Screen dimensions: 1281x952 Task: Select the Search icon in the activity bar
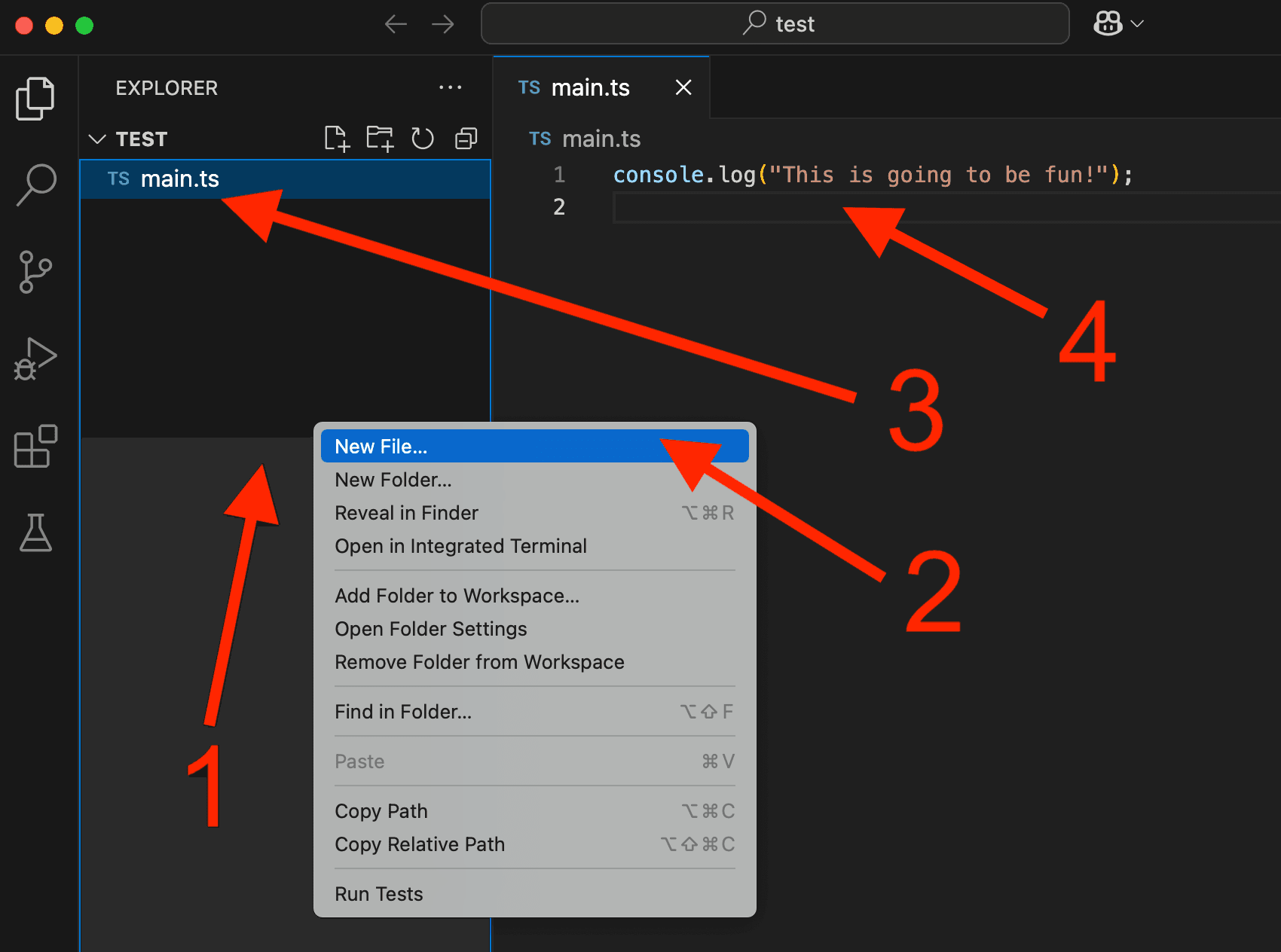(x=35, y=185)
